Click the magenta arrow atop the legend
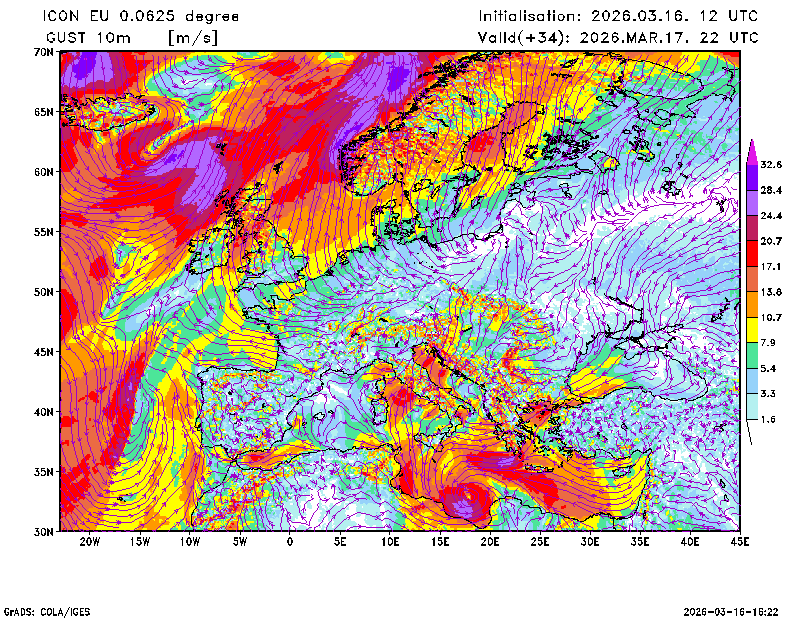The image size is (800, 618). click(750, 150)
